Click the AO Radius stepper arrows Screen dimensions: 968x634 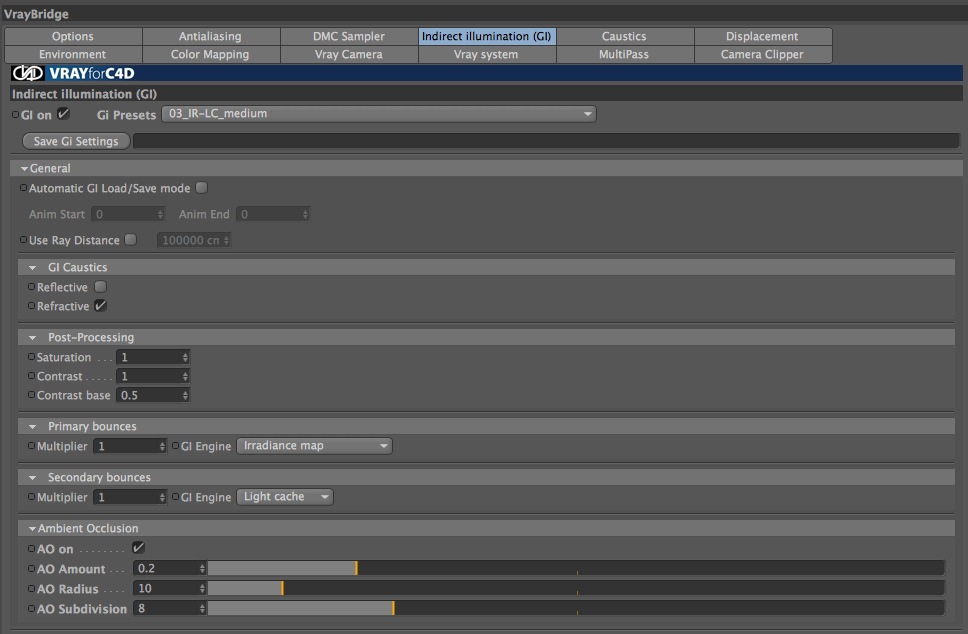(x=202, y=589)
